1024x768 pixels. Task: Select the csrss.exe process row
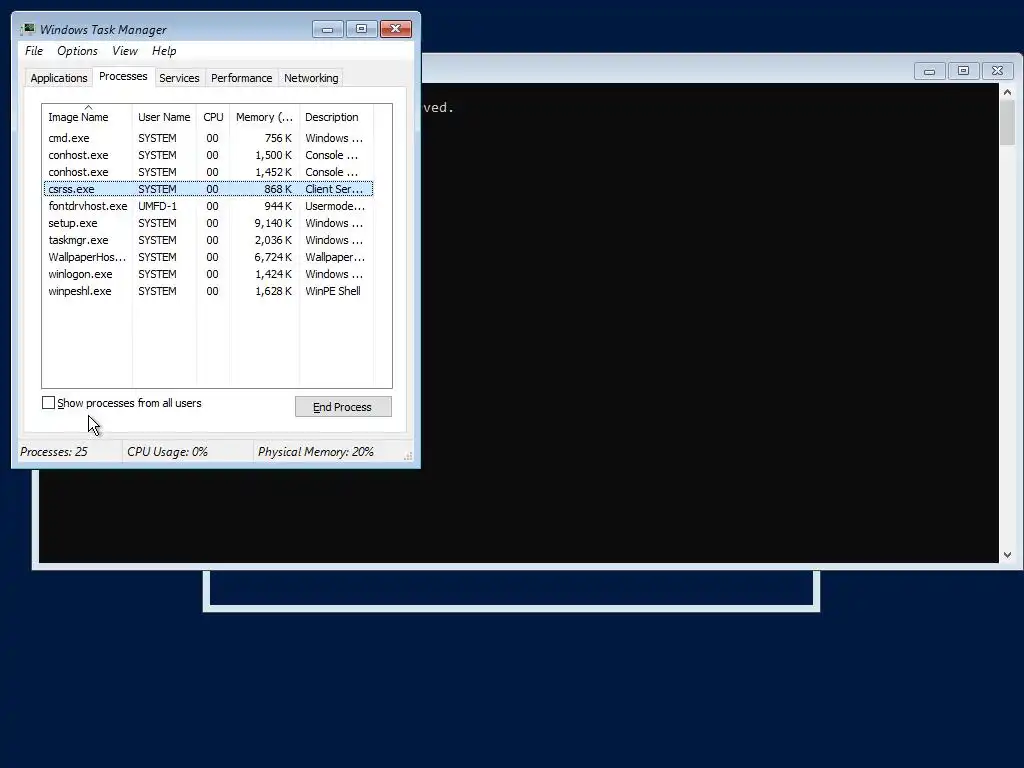coord(208,189)
